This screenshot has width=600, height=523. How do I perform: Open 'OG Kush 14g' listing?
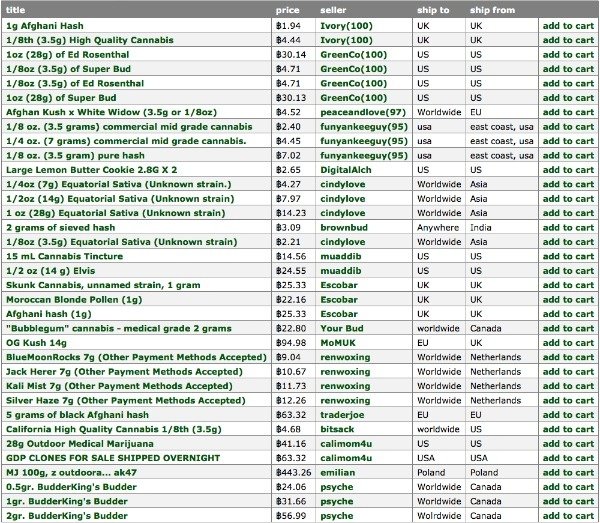[36, 343]
